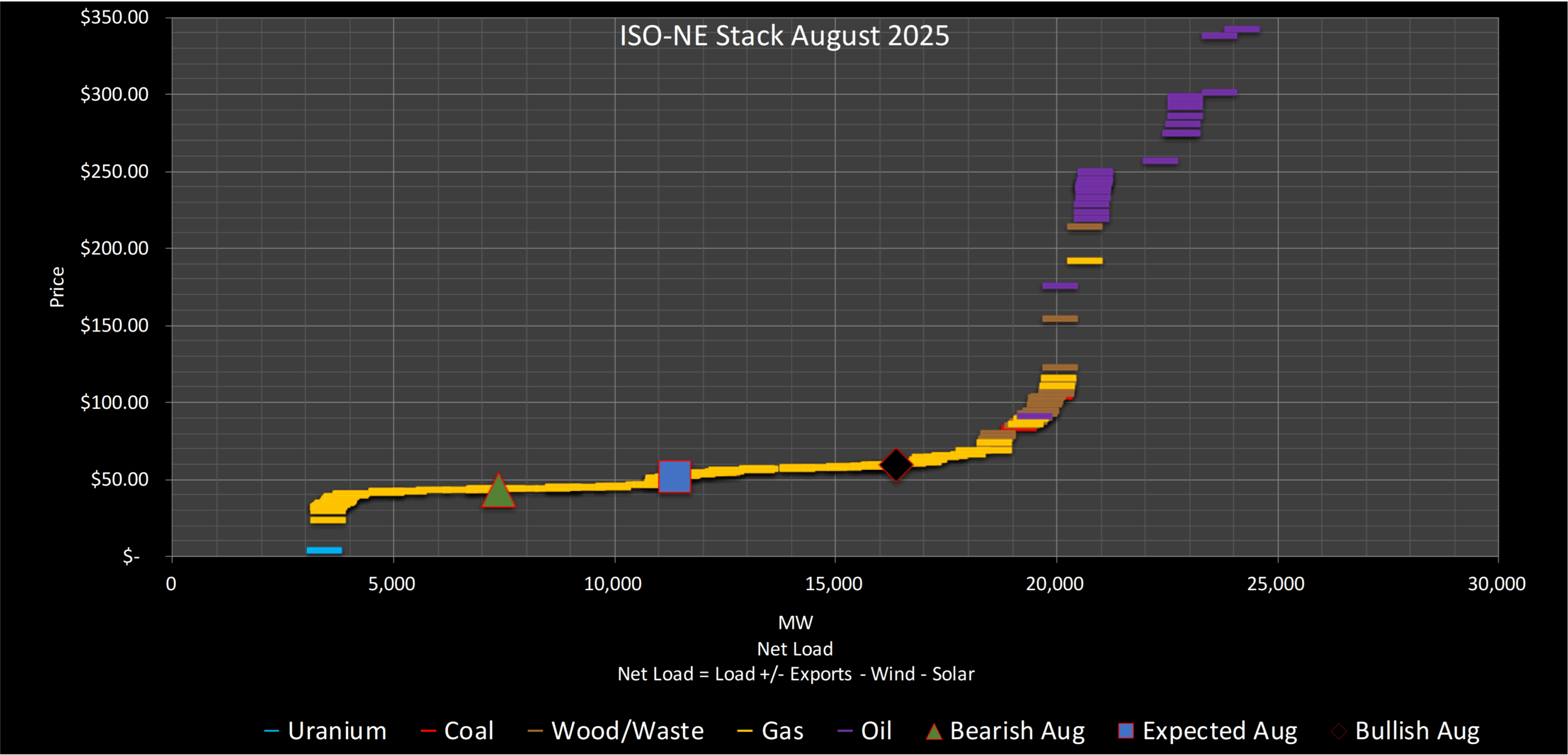Select the Uranium legend entry
Image resolution: width=1568 pixels, height=755 pixels.
[337, 731]
